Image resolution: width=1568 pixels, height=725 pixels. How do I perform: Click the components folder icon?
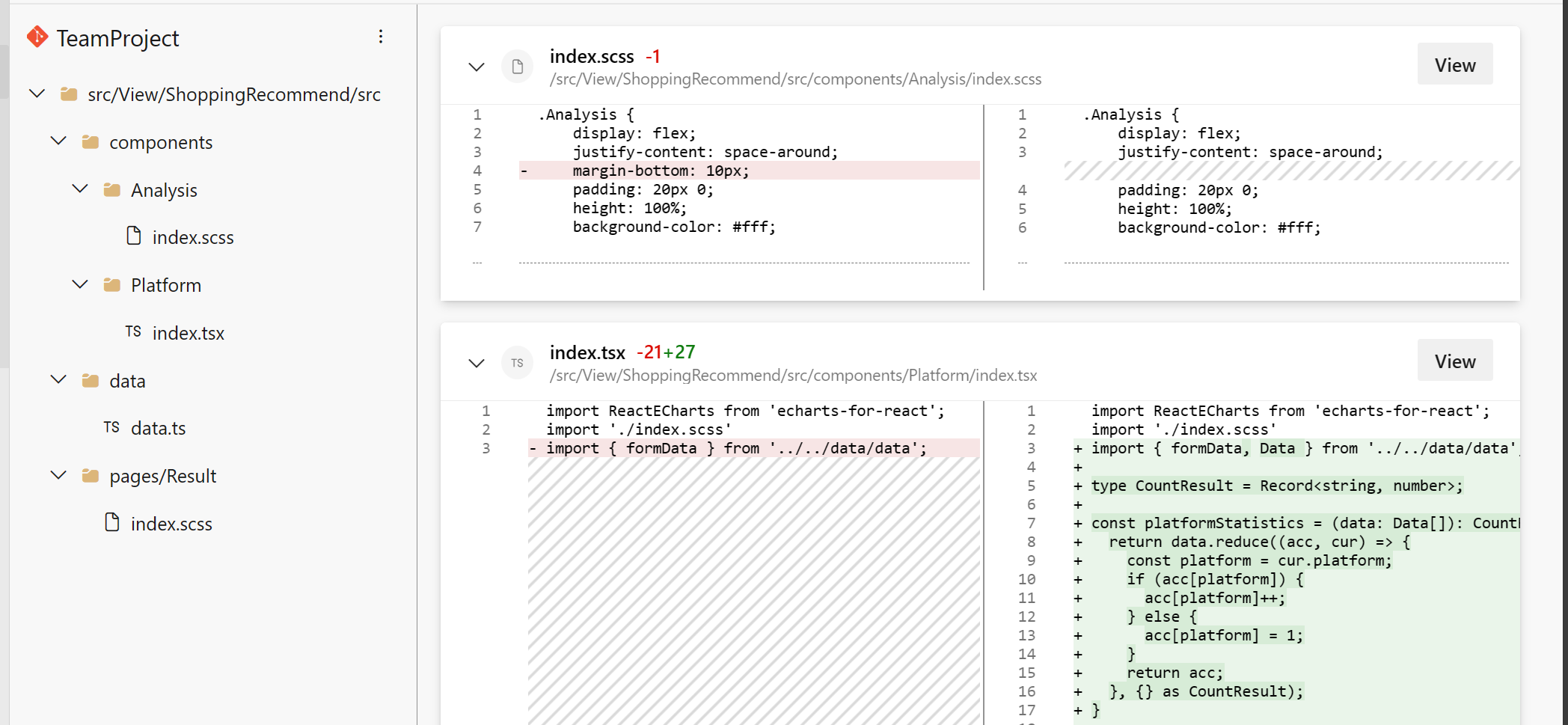pos(91,142)
